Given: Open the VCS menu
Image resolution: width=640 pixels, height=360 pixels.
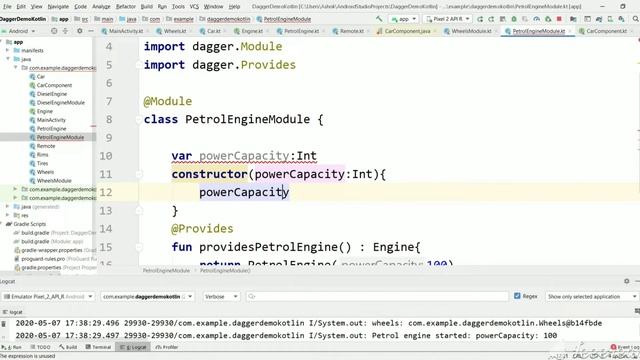Looking at the screenshot, I should tap(194, 7).
